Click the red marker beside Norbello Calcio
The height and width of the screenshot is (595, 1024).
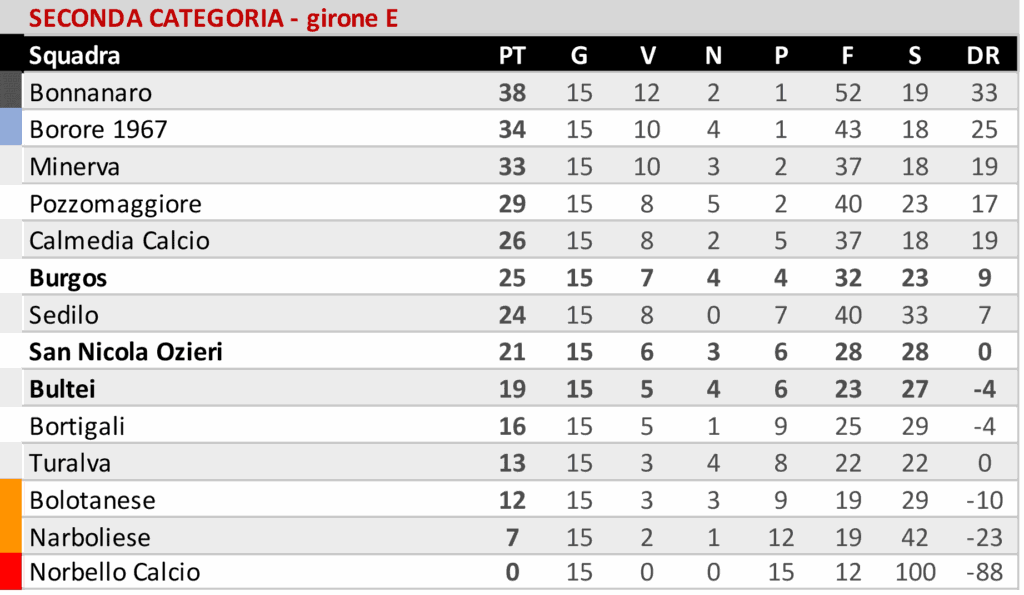click(x=11, y=572)
